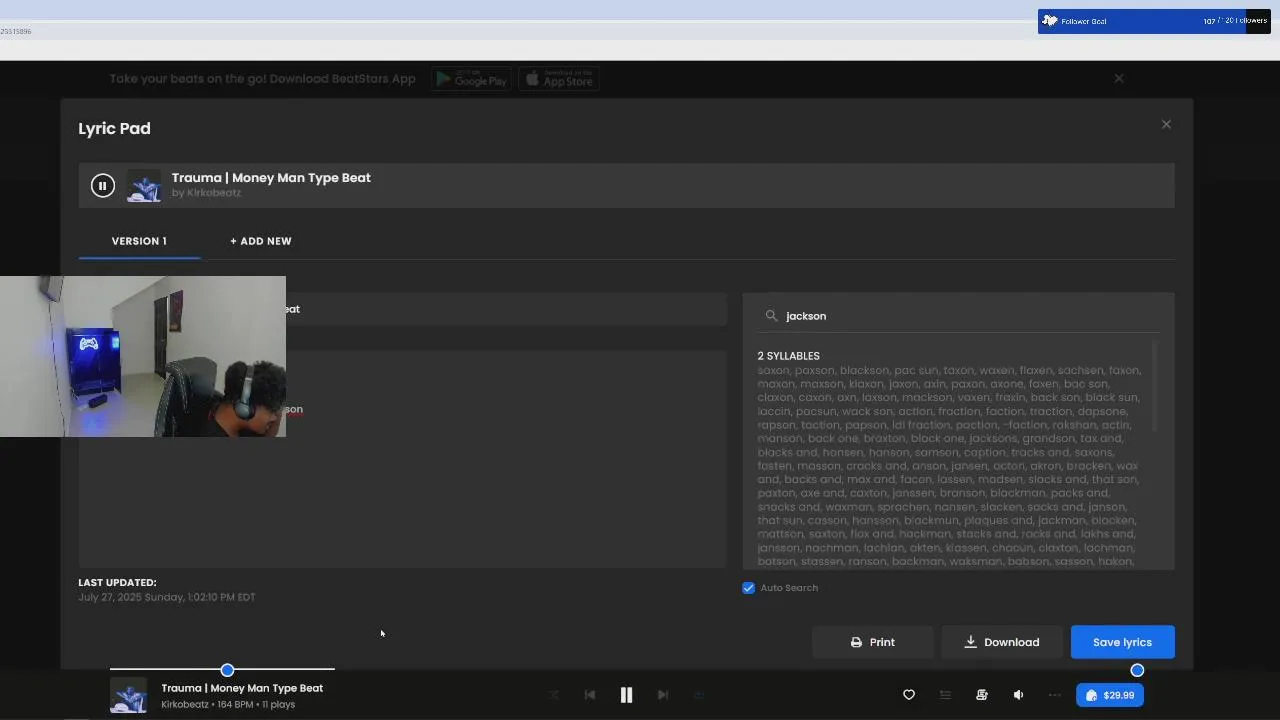
Task: Download the lyrics
Action: 1001,642
